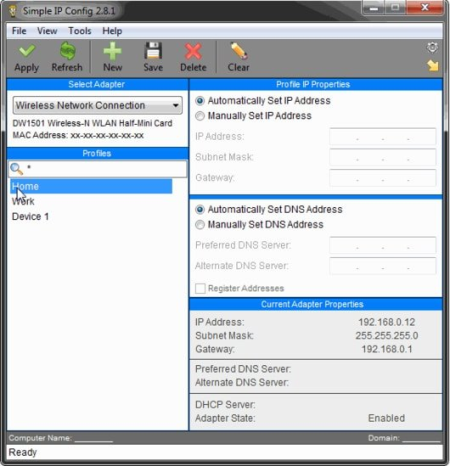Click the current IP value 192.168.0.12
The image size is (450, 466).
(x=387, y=322)
